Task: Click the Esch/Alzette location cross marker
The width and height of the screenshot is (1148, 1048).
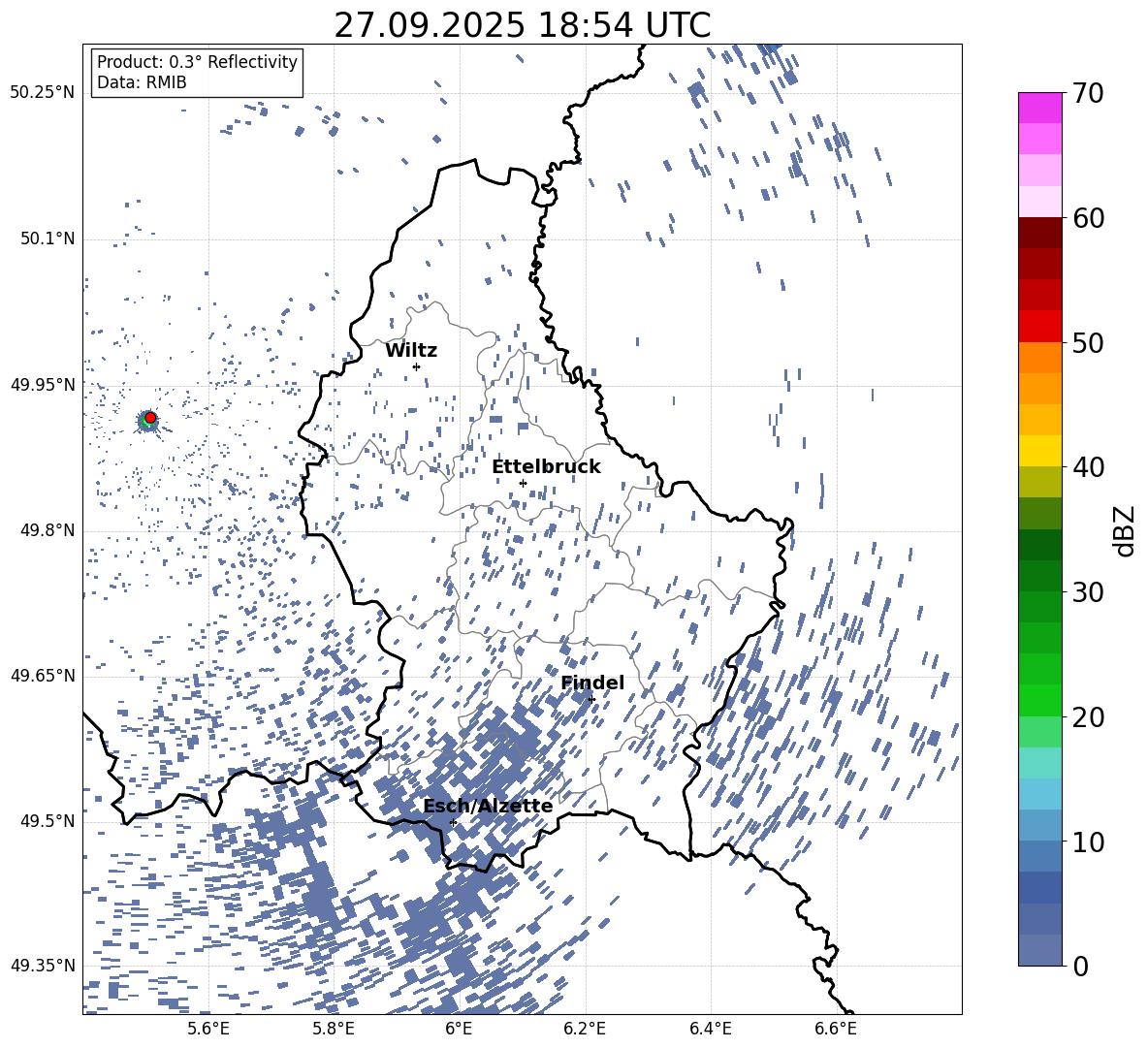Action: (x=453, y=822)
